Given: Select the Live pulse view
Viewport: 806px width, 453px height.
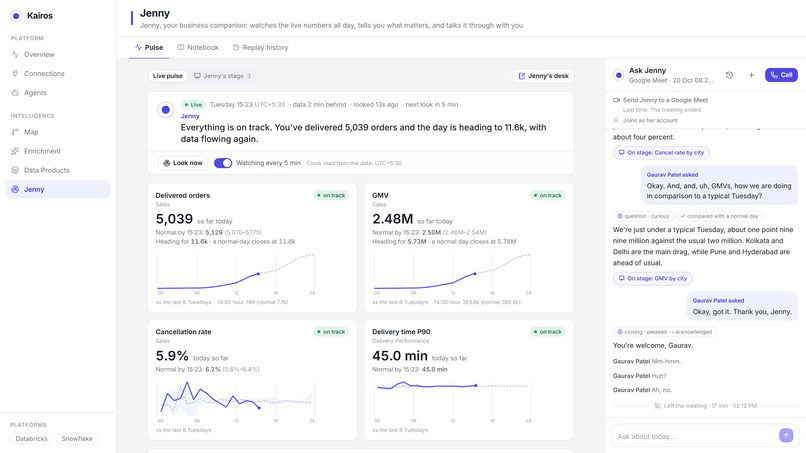Looking at the screenshot, I should click(168, 76).
